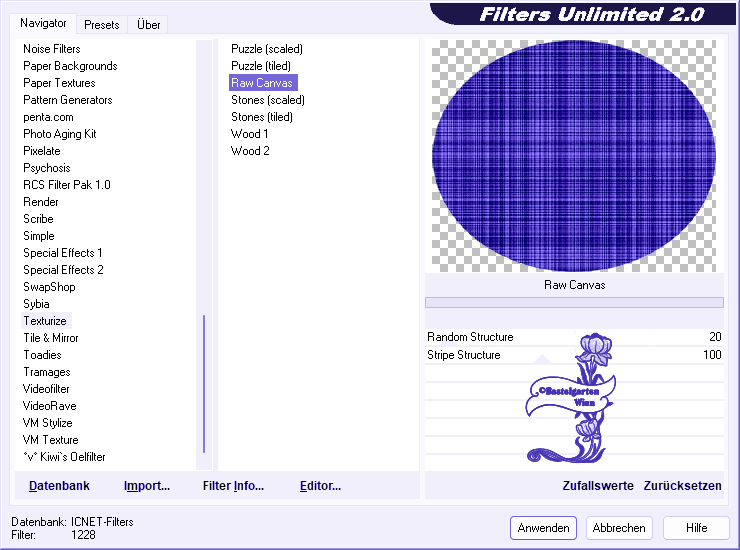Adjust the Random Structure slider
This screenshot has width=740, height=550.
click(x=574, y=337)
